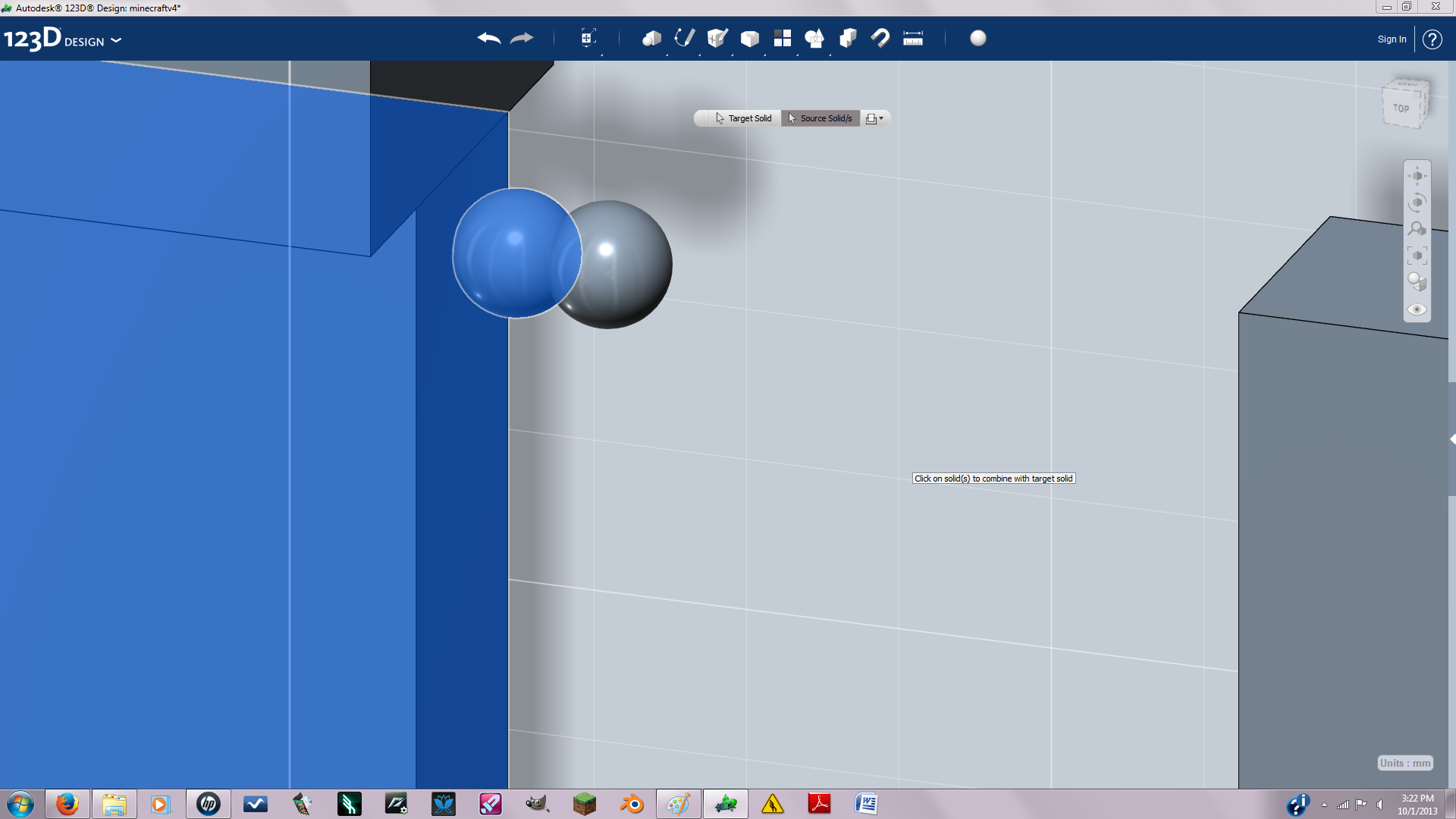Open the volume control in system tray
Viewport: 1456px width, 819px height.
pos(1379,805)
